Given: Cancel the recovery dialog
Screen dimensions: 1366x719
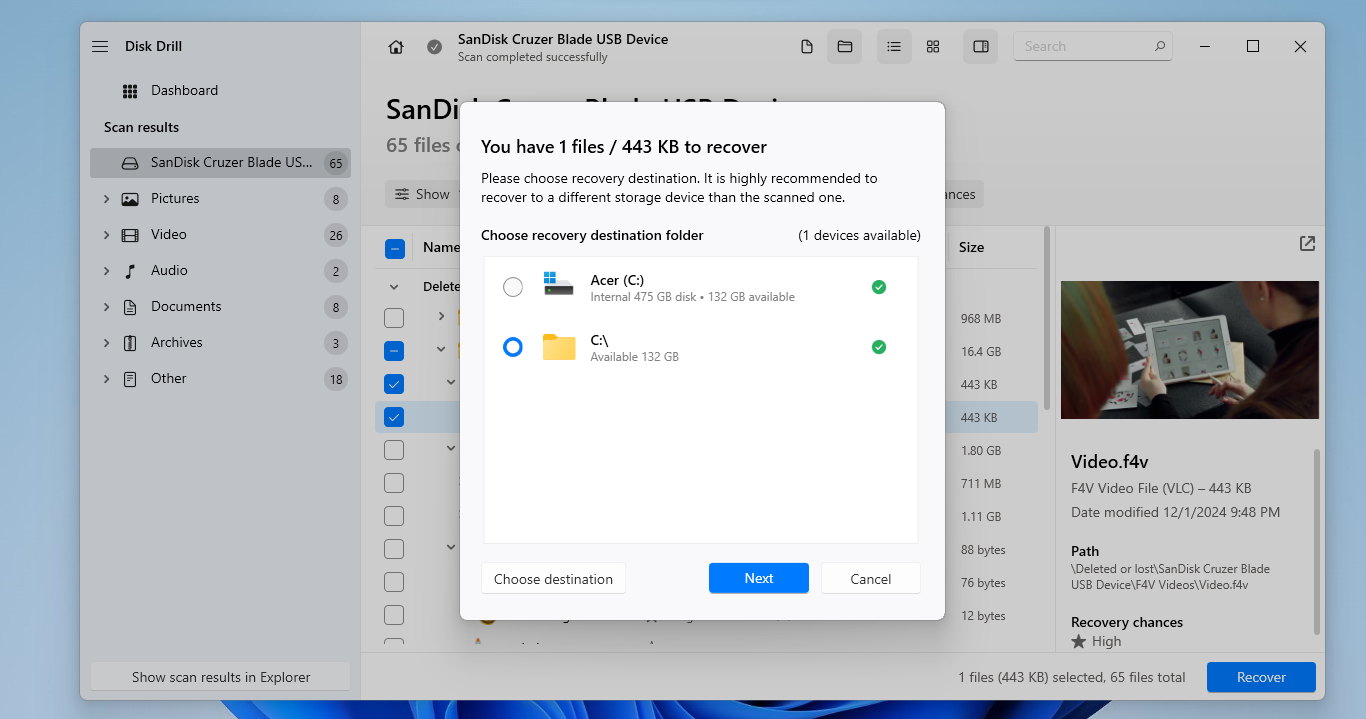Looking at the screenshot, I should (870, 578).
